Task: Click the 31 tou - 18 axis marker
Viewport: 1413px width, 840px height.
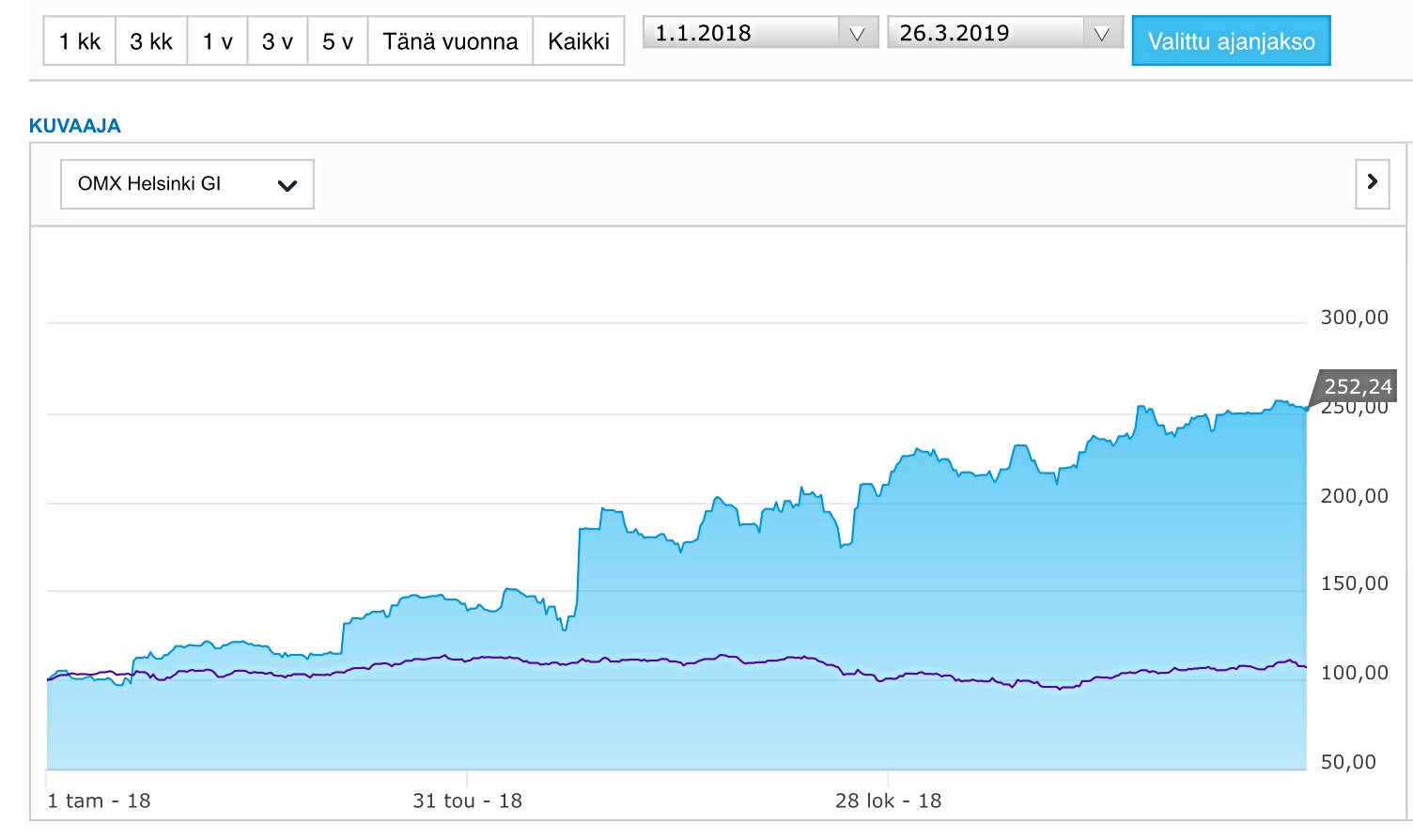Action: 467,801
